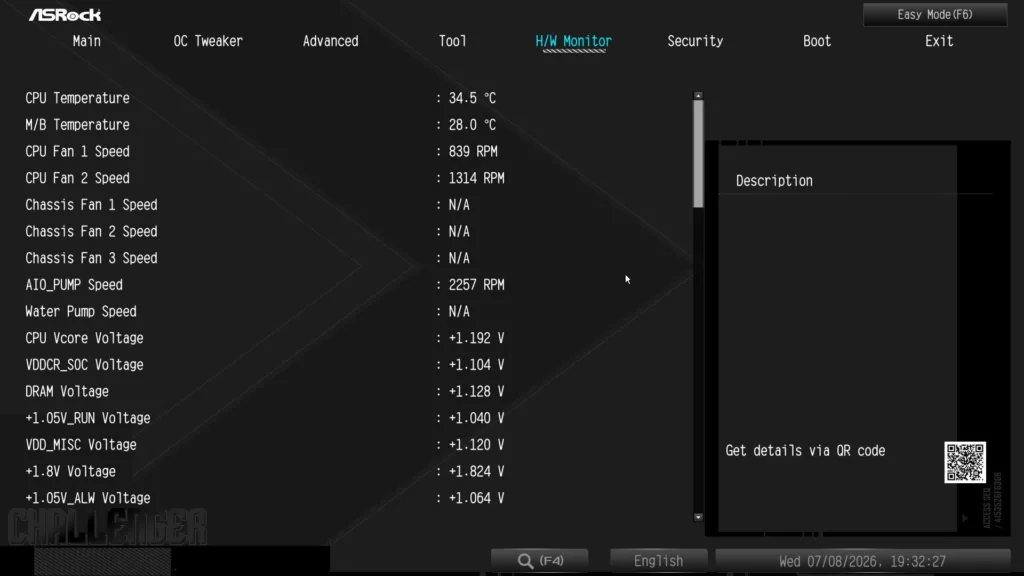Click the +1.192 V value
Viewport: 1024px width, 576px height.
(476, 338)
